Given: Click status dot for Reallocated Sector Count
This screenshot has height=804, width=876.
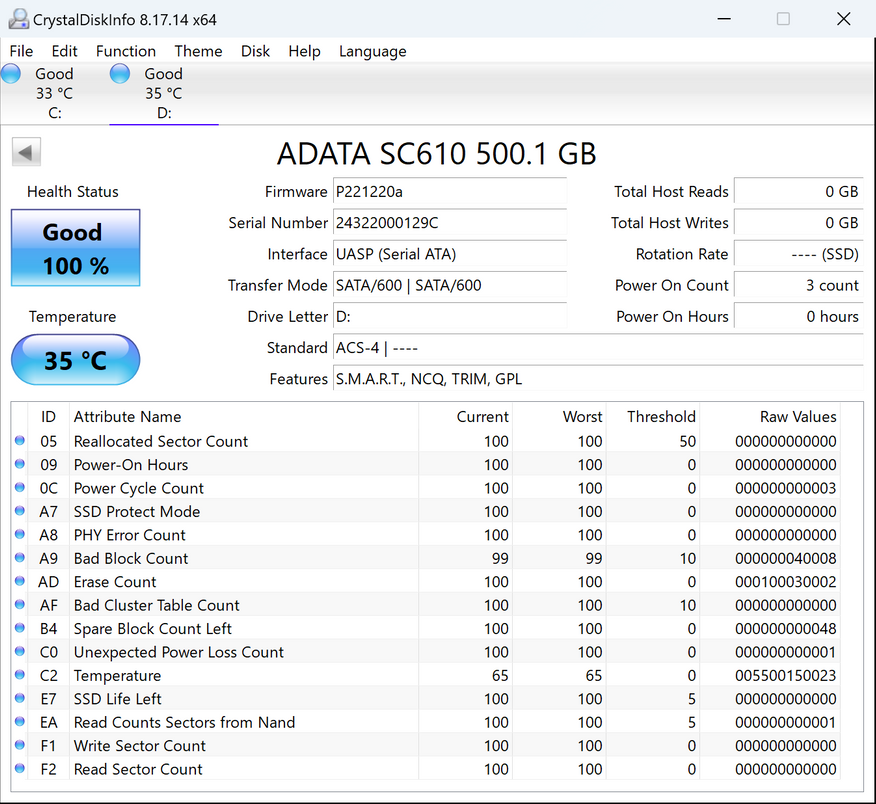Looking at the screenshot, I should pyautogui.click(x=20, y=441).
